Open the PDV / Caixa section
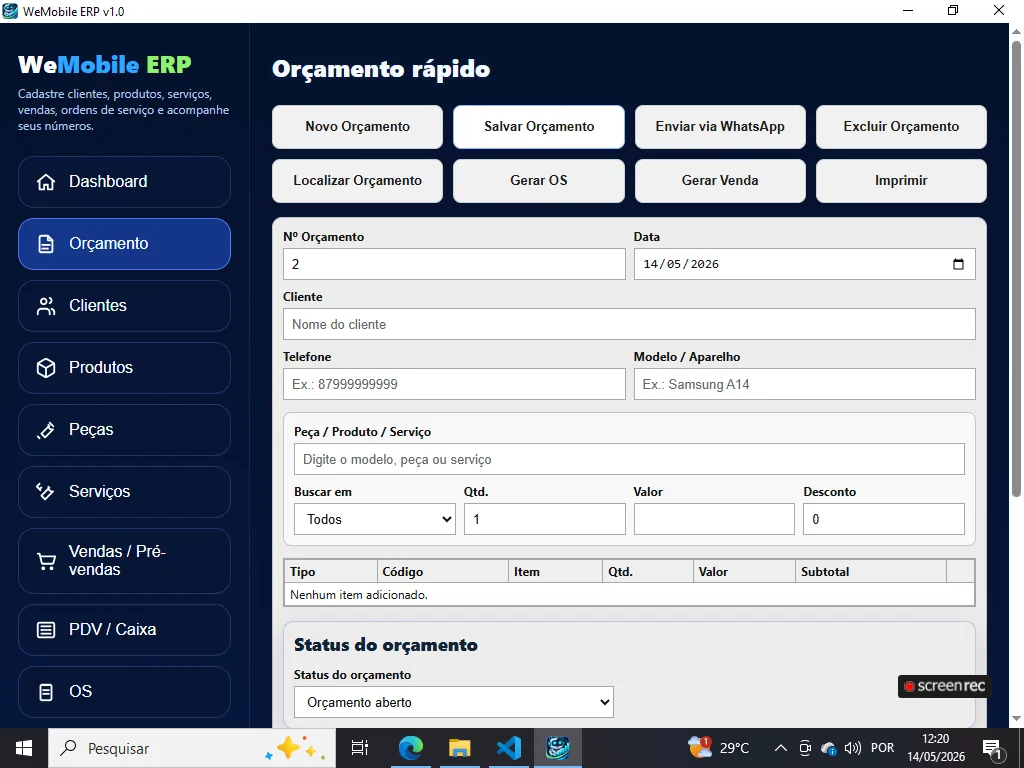The image size is (1024, 768). point(124,630)
